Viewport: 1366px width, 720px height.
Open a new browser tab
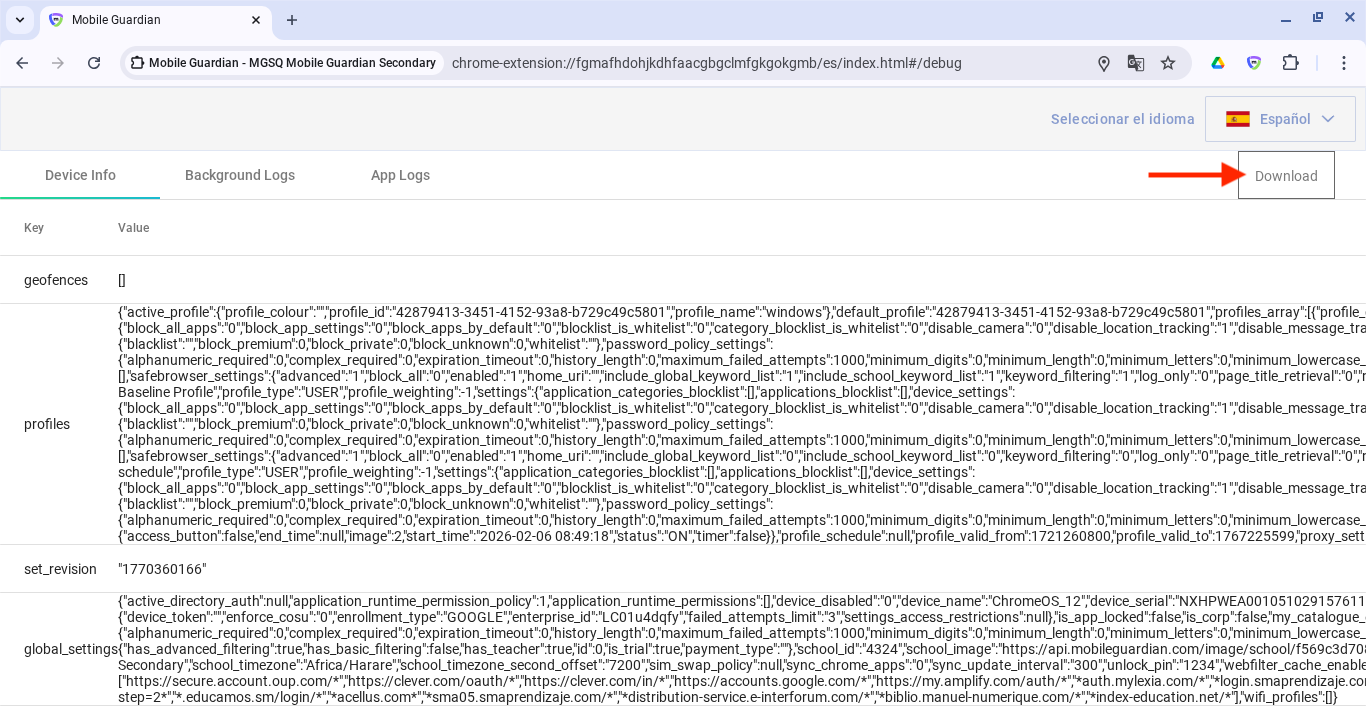click(292, 20)
